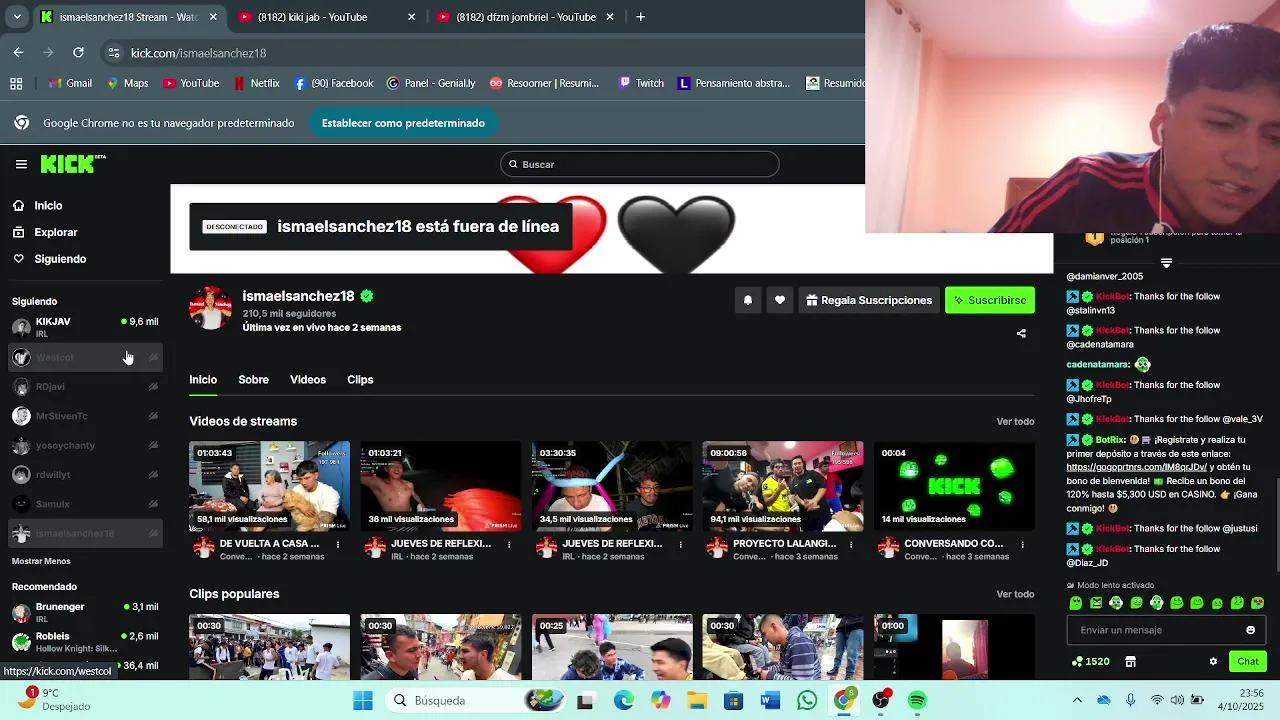Open Explorar in the left sidebar
1280x720 pixels.
click(55, 232)
